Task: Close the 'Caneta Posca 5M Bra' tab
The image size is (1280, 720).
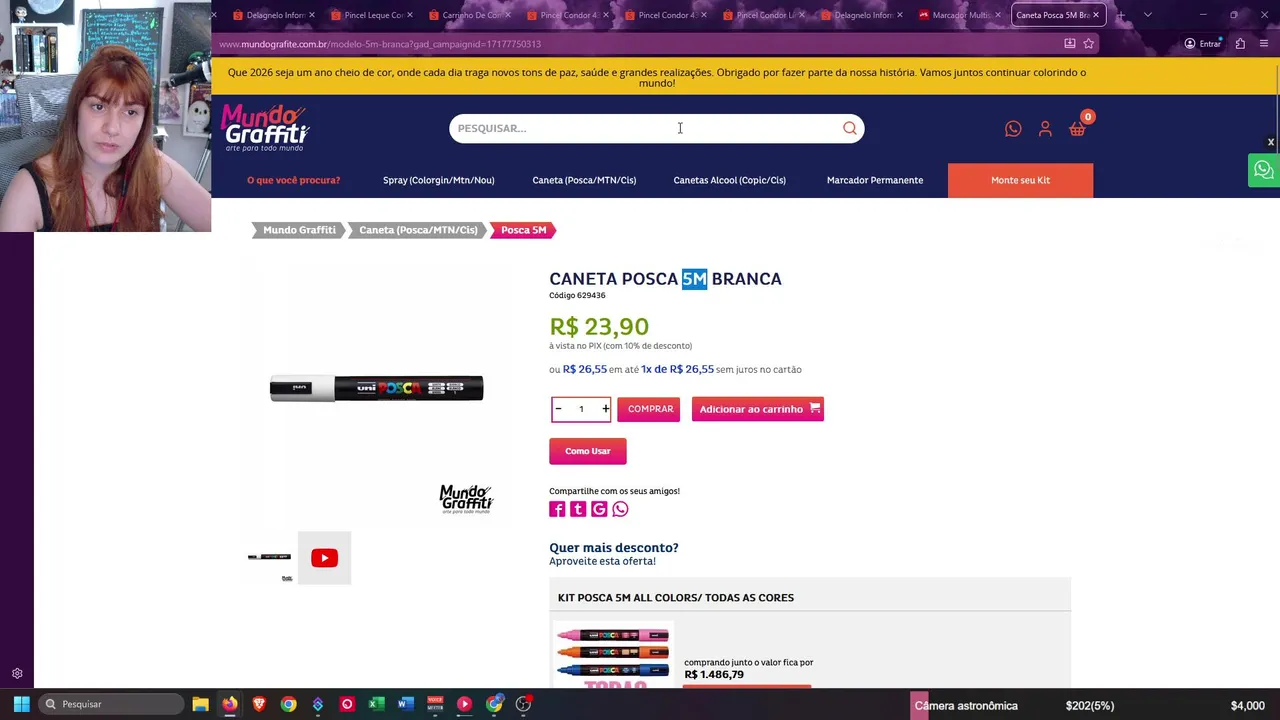Action: (x=1096, y=15)
